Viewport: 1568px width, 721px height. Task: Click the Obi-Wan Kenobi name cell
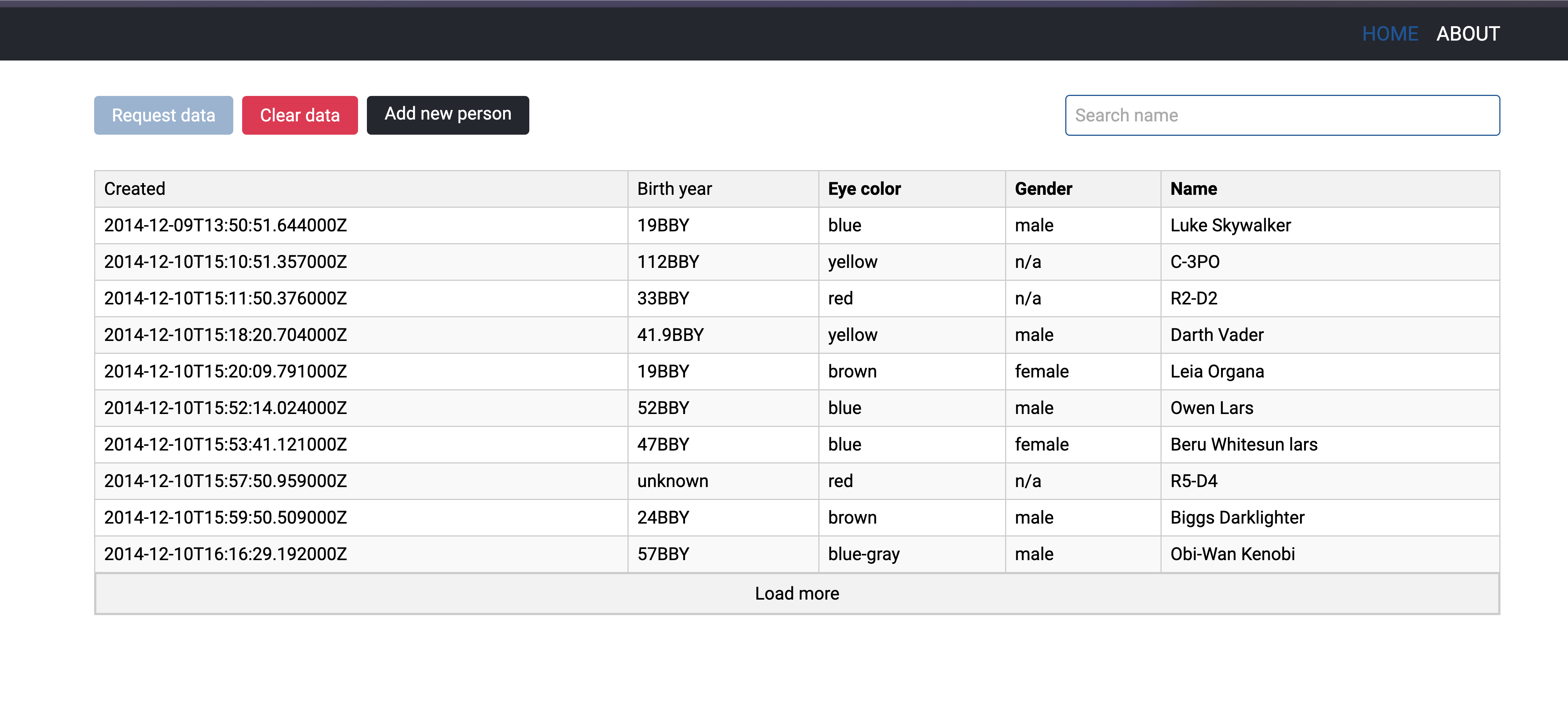tap(1232, 554)
